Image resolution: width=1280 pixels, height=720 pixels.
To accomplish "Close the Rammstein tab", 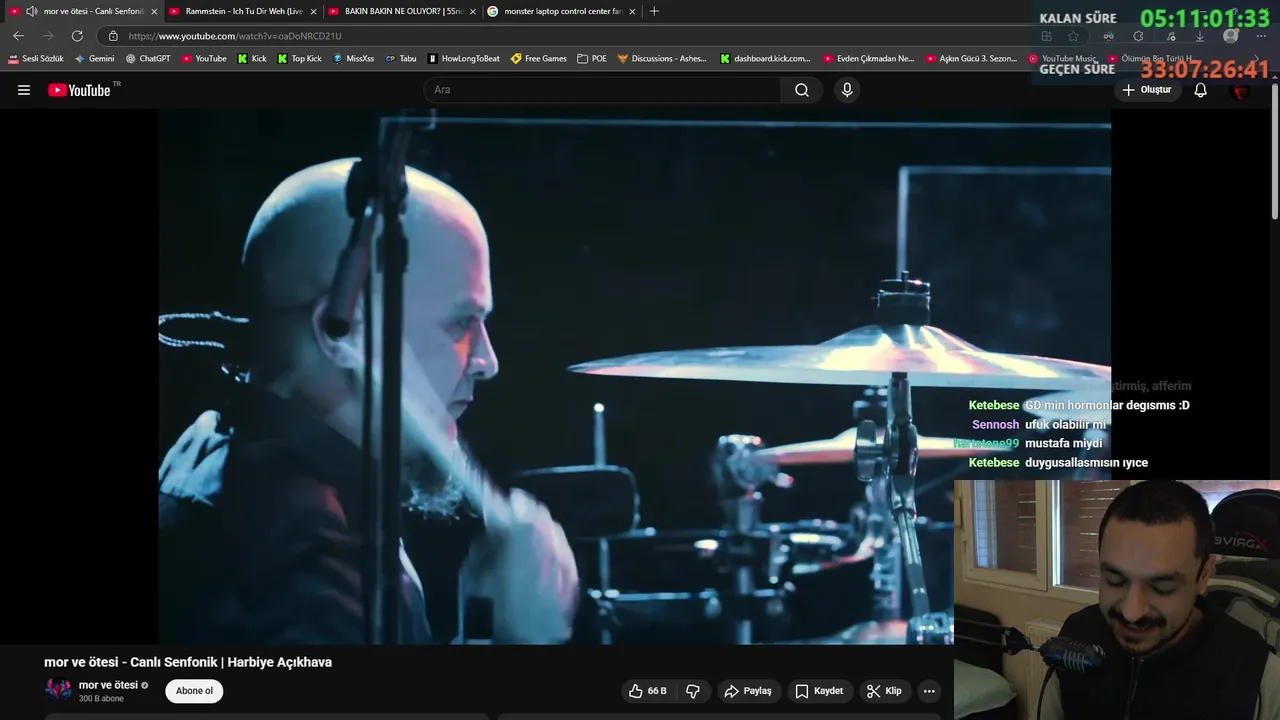I will tap(313, 11).
